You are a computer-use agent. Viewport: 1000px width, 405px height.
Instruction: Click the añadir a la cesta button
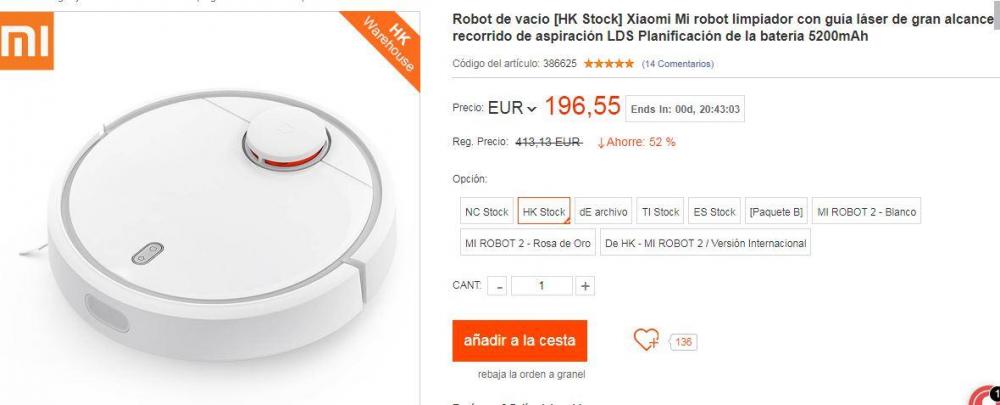pyautogui.click(x=520, y=341)
